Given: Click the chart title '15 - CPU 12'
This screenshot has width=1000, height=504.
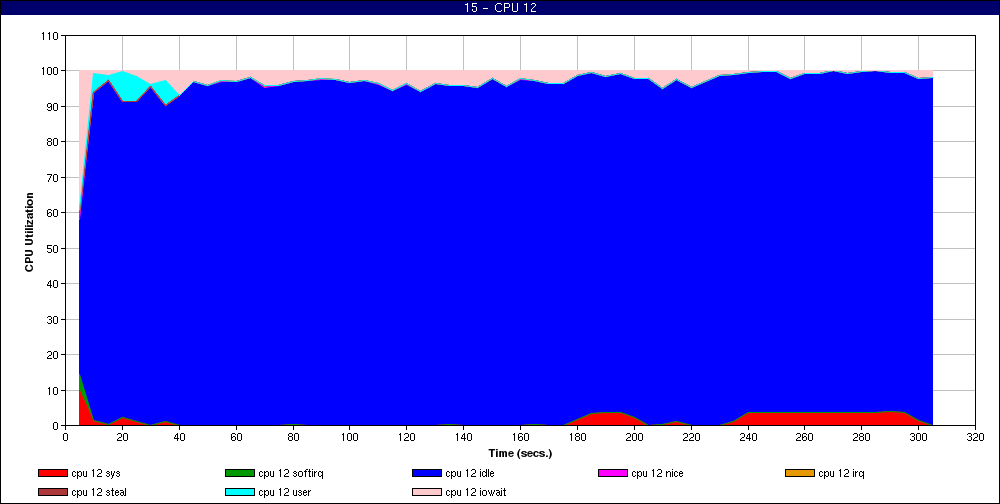Looking at the screenshot, I should pyautogui.click(x=500, y=8).
